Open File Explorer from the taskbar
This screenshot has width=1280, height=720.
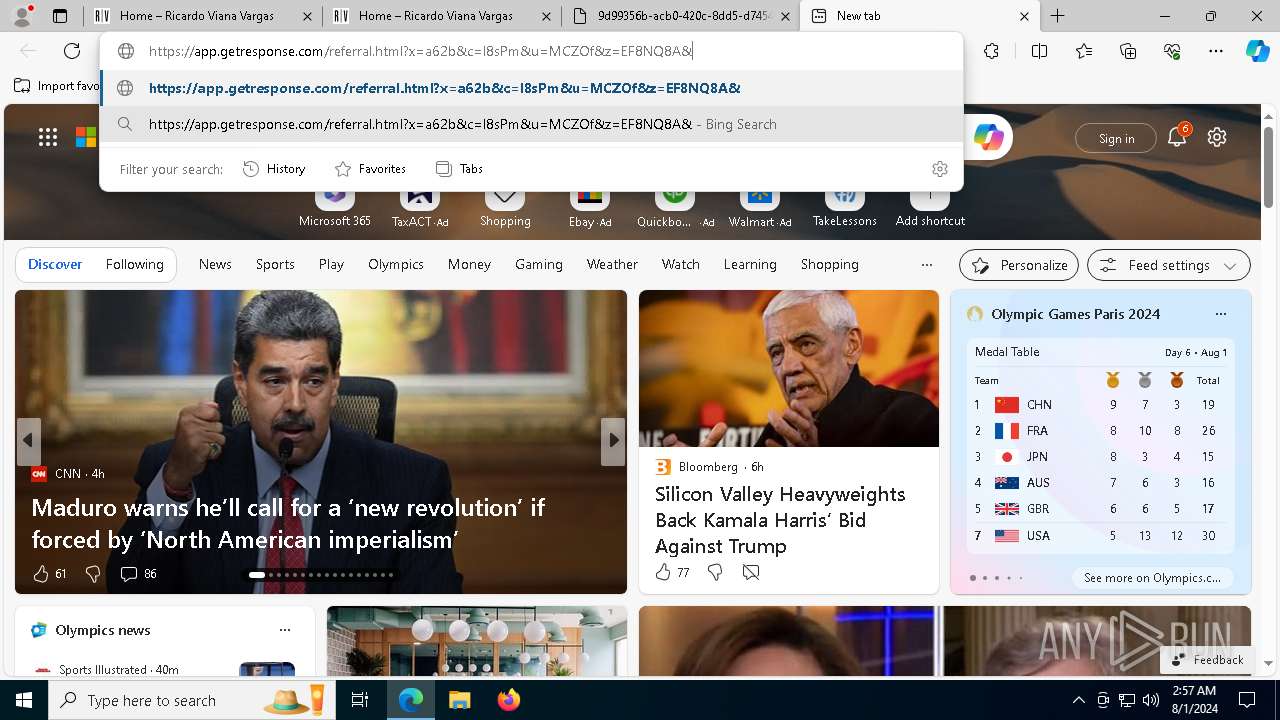tap(459, 700)
